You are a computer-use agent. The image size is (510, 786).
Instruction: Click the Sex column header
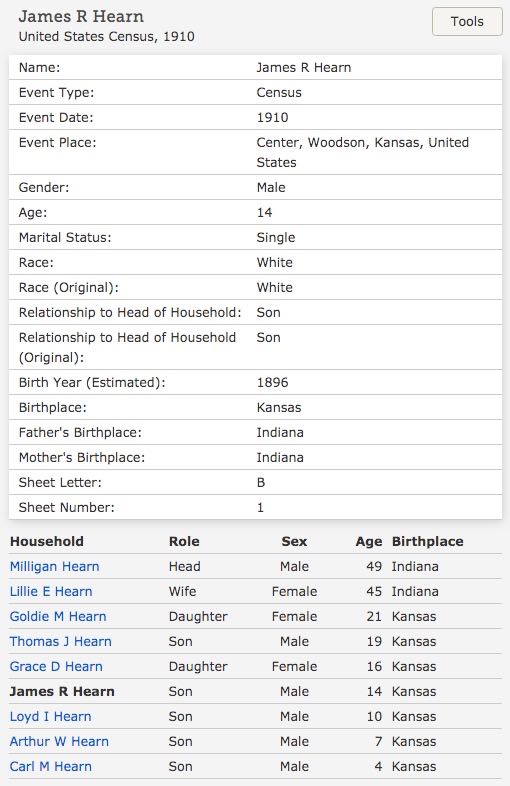(294, 541)
